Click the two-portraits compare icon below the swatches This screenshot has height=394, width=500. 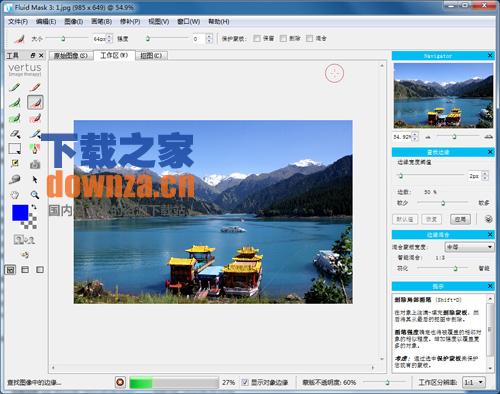[24, 239]
